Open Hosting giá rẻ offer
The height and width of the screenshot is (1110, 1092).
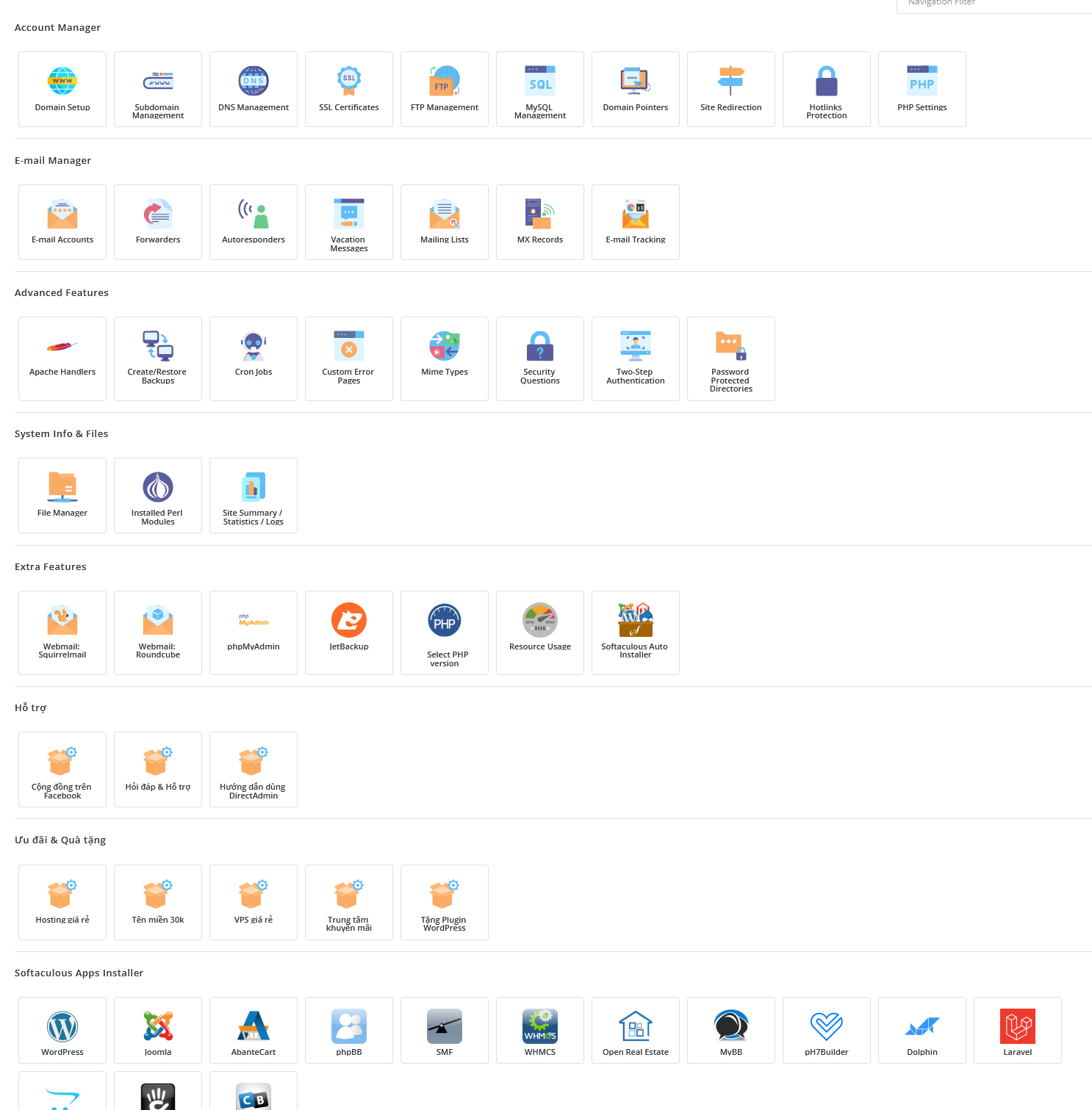(x=62, y=902)
